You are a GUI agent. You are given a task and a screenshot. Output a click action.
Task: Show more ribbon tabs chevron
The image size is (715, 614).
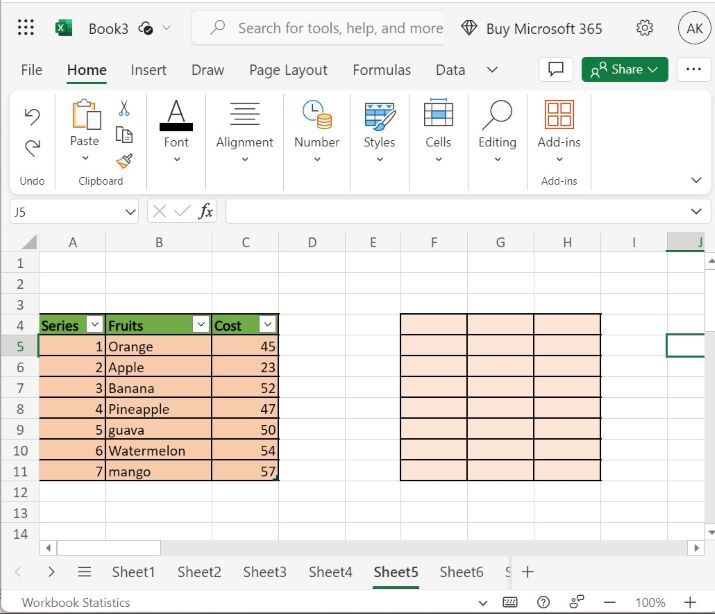click(492, 70)
